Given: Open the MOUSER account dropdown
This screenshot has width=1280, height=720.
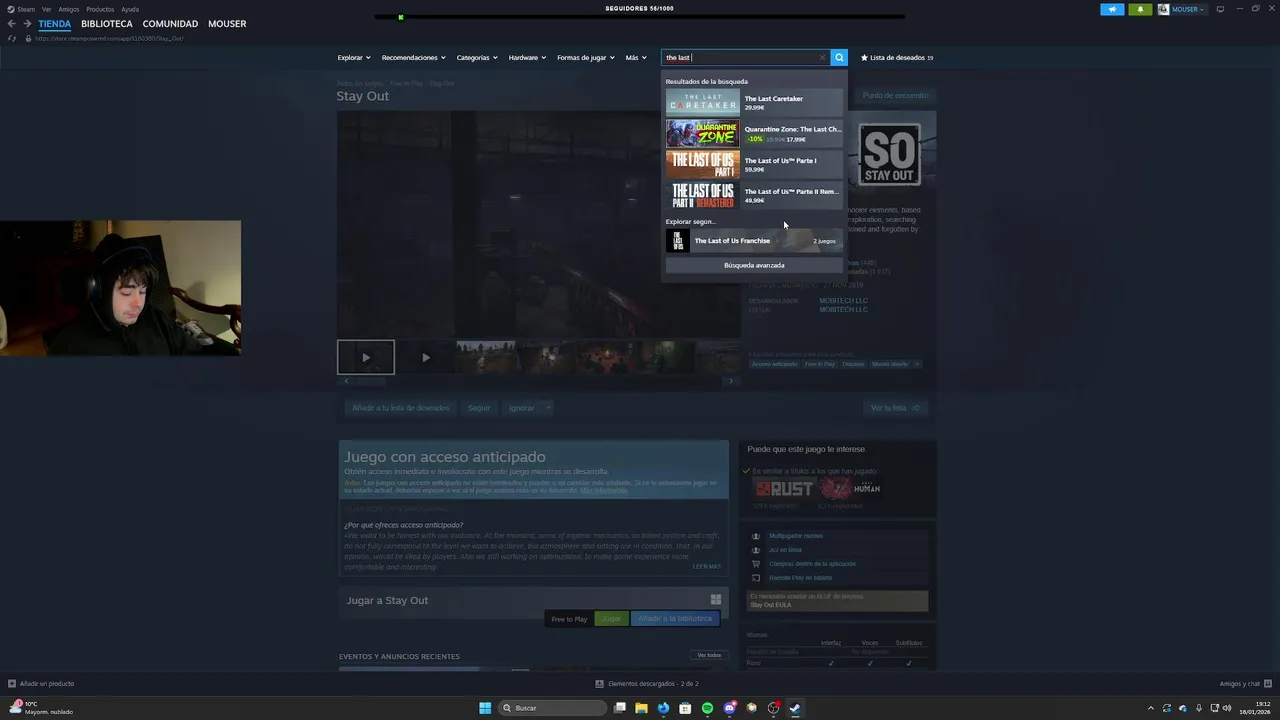Looking at the screenshot, I should point(1181,9).
